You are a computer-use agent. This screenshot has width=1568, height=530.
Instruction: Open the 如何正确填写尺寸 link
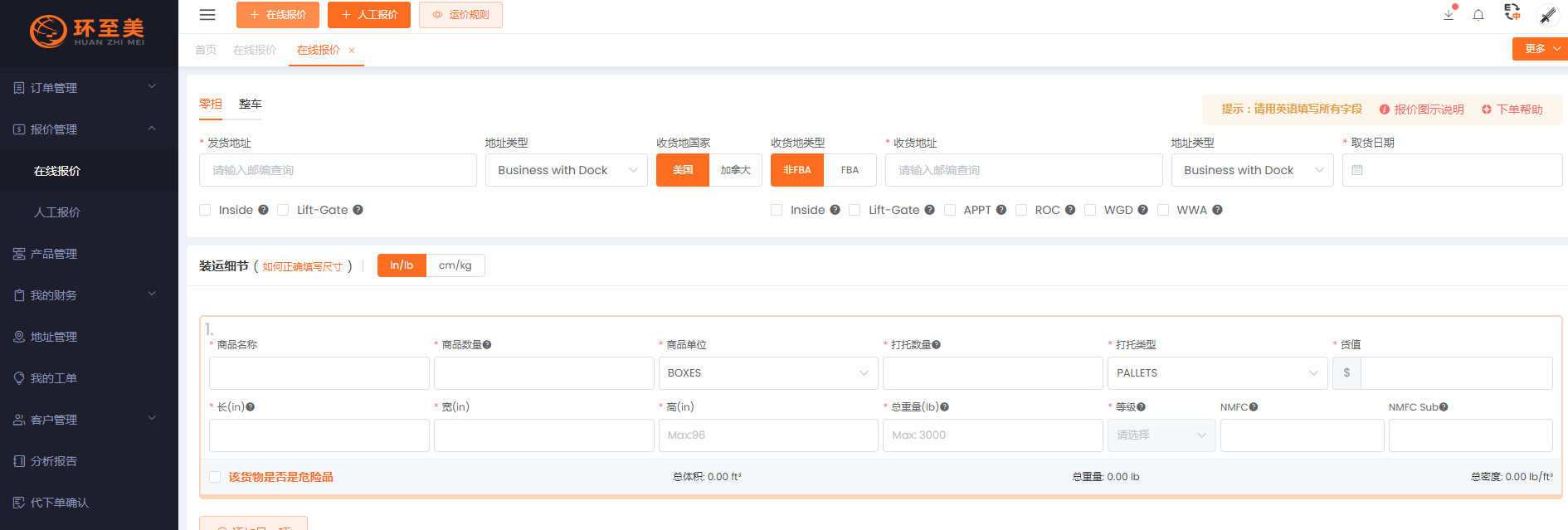(302, 267)
